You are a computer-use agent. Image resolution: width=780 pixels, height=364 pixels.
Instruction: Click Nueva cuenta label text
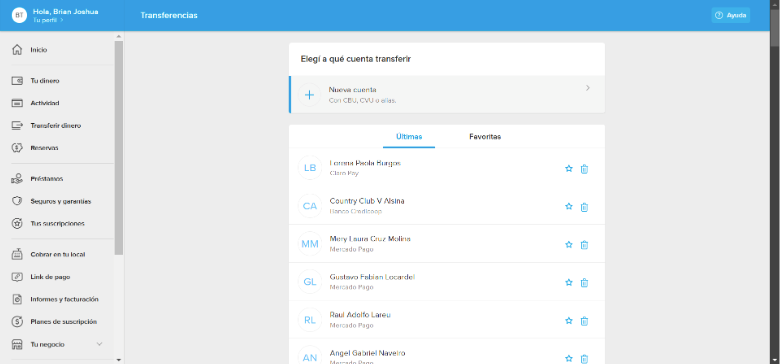(352, 90)
